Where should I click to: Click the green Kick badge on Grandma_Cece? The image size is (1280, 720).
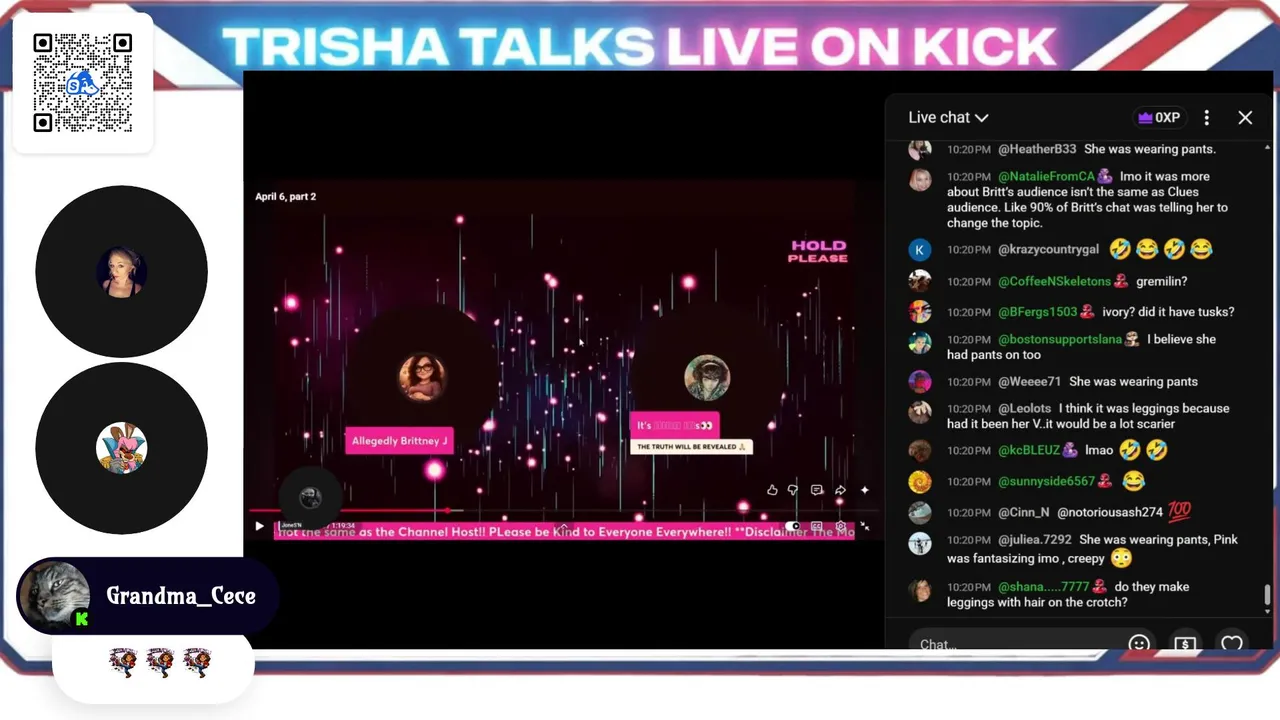pos(82,619)
